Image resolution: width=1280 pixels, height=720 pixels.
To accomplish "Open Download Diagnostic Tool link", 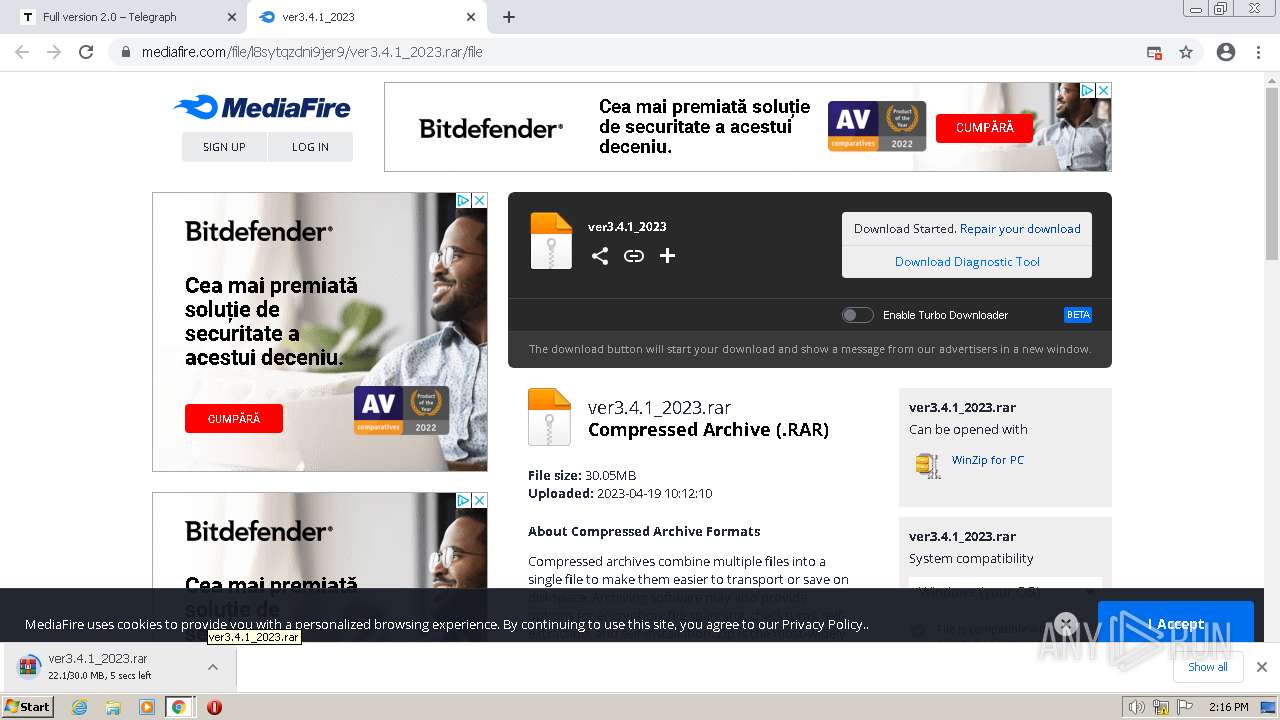I will coord(967,262).
